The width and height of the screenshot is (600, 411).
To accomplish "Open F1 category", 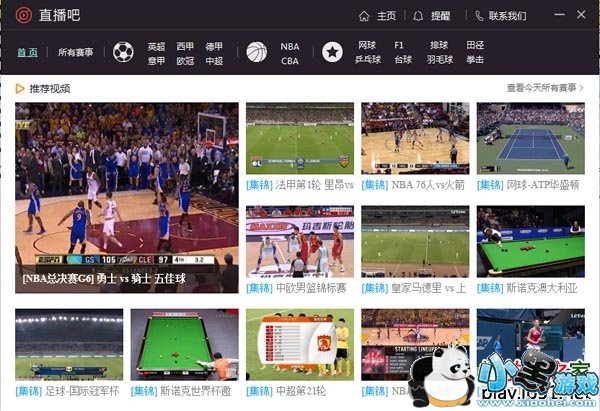I will coord(399,45).
